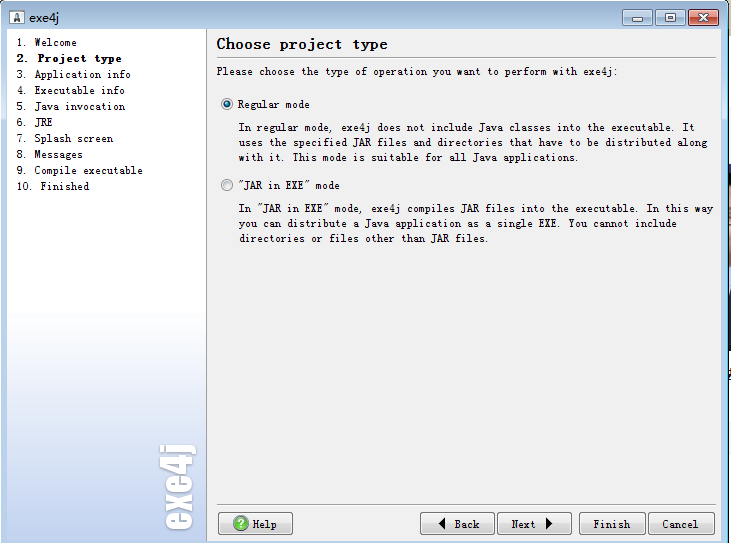
Task: Maximize the exe4j window
Action: tap(669, 17)
